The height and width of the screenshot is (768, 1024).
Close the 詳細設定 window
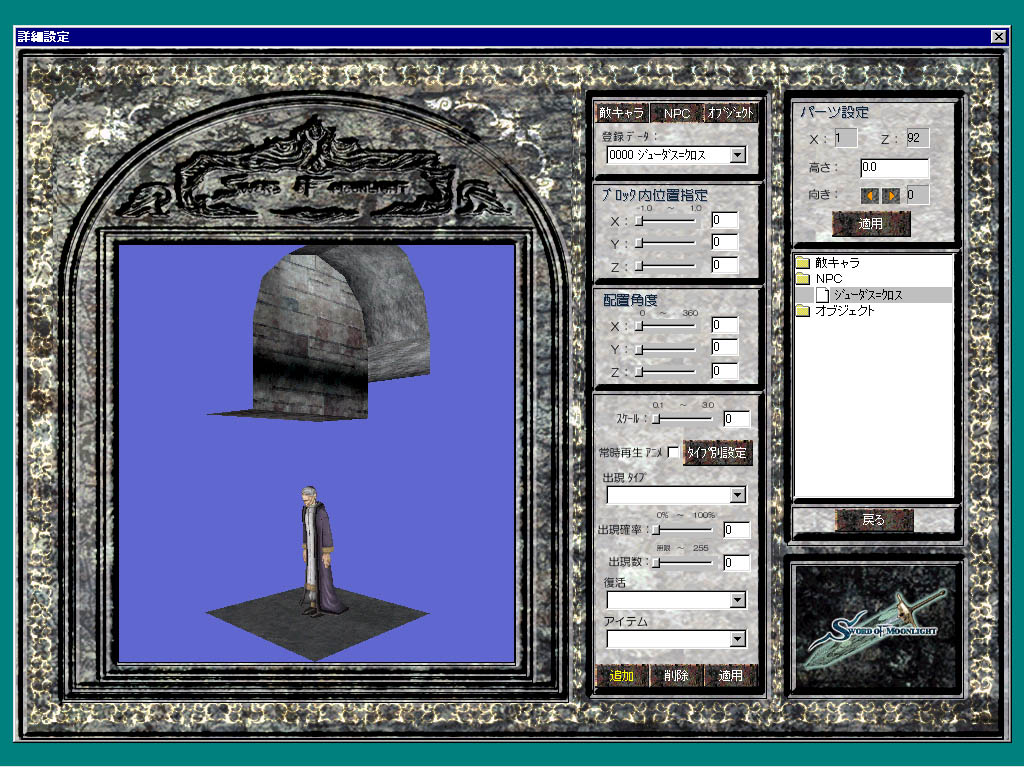[999, 37]
